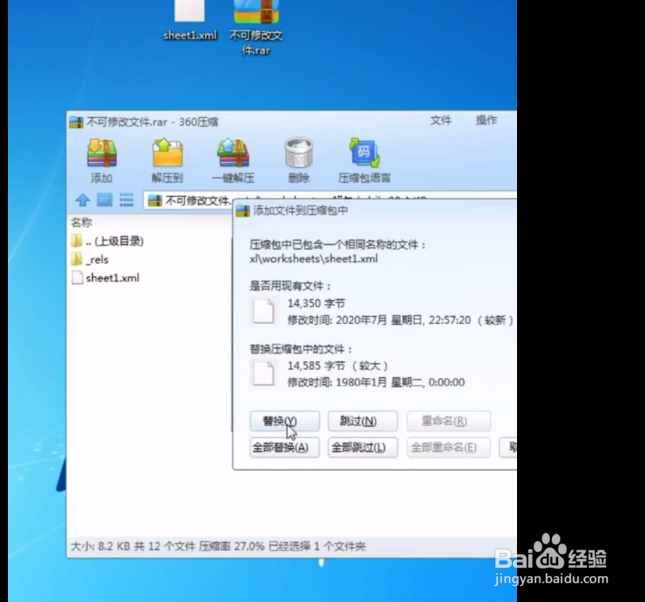Open the 文件 menu in 360压缩
The height and width of the screenshot is (602, 645).
pyautogui.click(x=441, y=121)
